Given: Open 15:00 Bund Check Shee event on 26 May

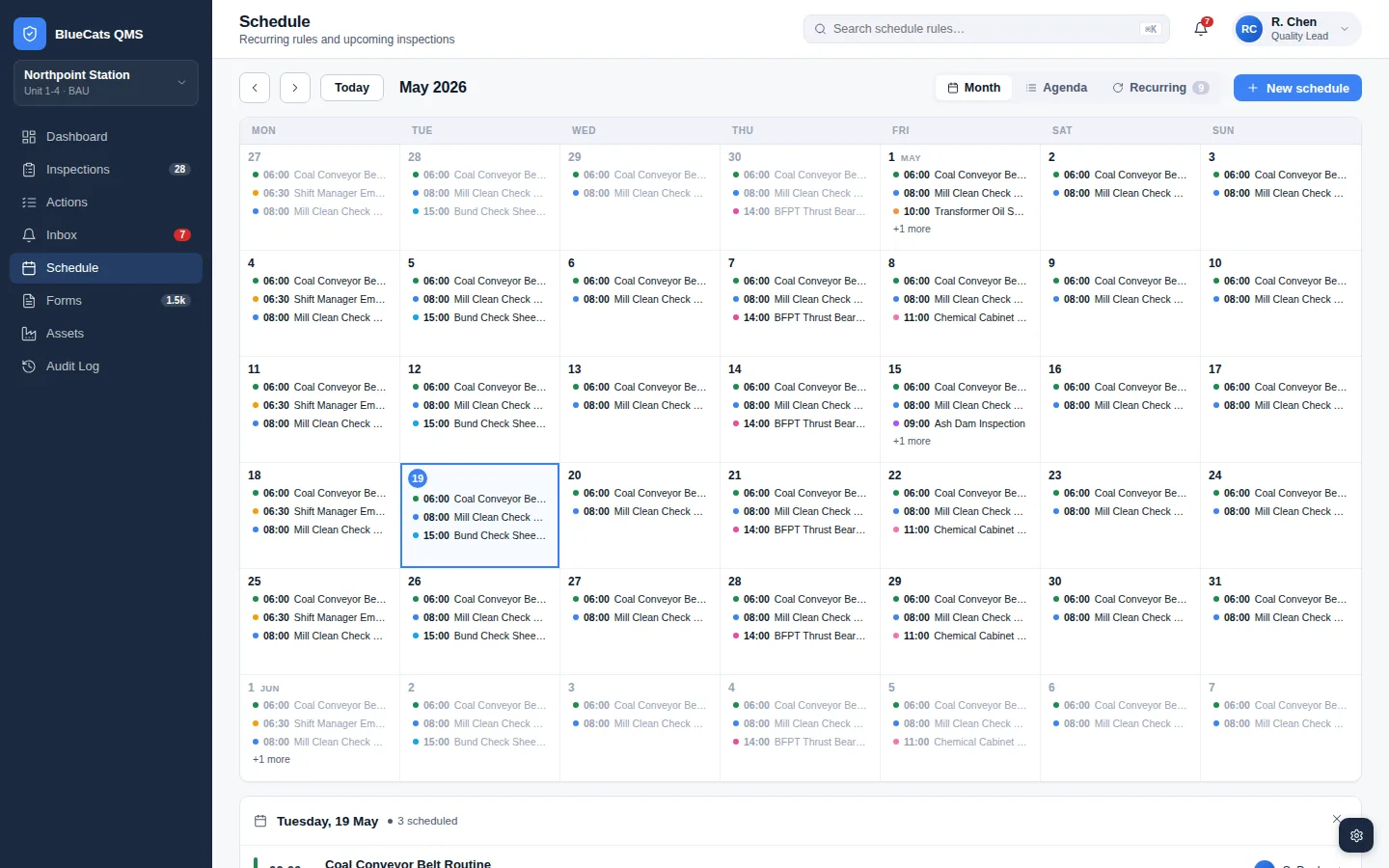Looking at the screenshot, I should pos(479,636).
